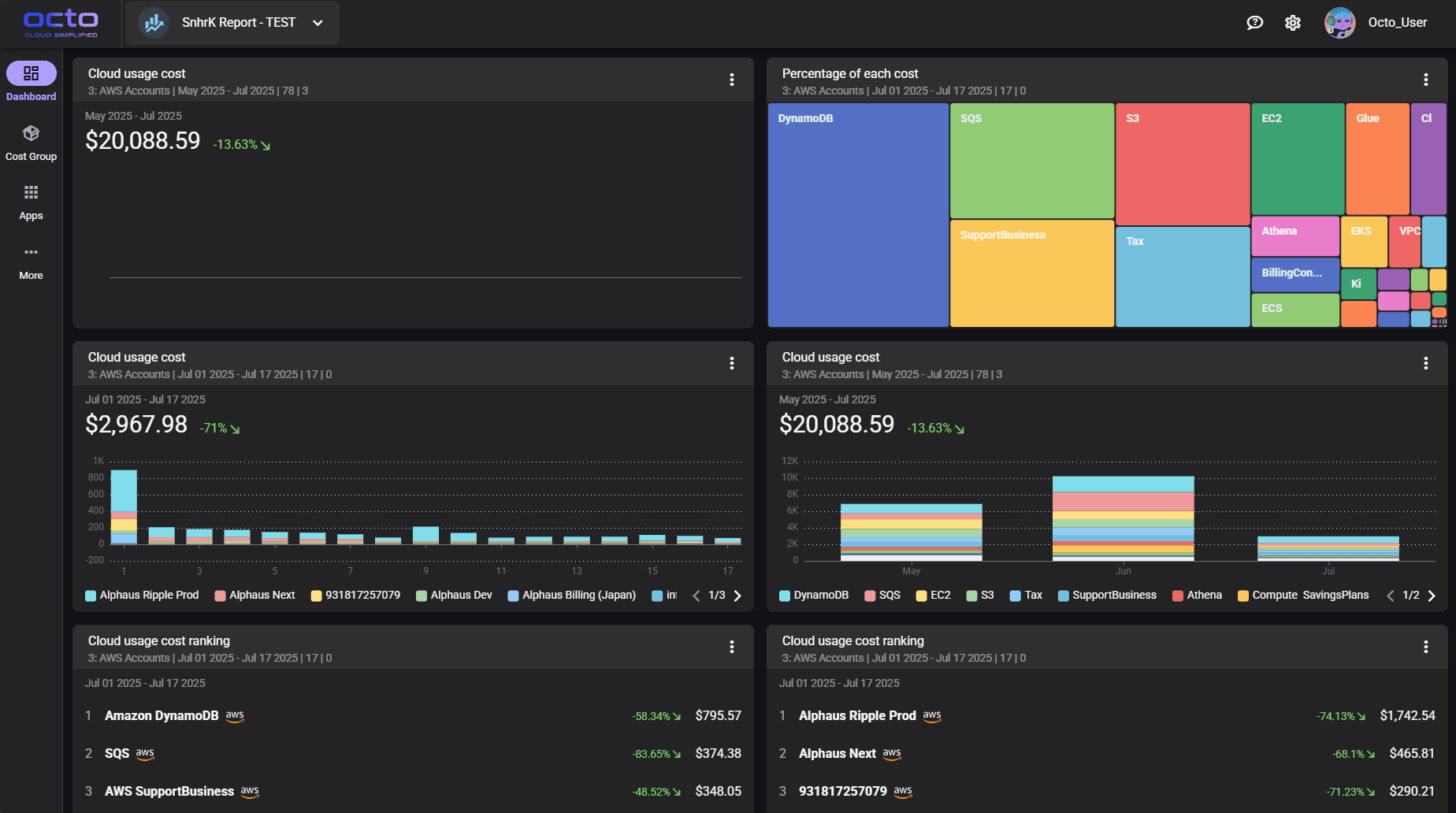Image resolution: width=1456 pixels, height=813 pixels.
Task: Click the Jun stacked bar
Action: coord(1123,518)
